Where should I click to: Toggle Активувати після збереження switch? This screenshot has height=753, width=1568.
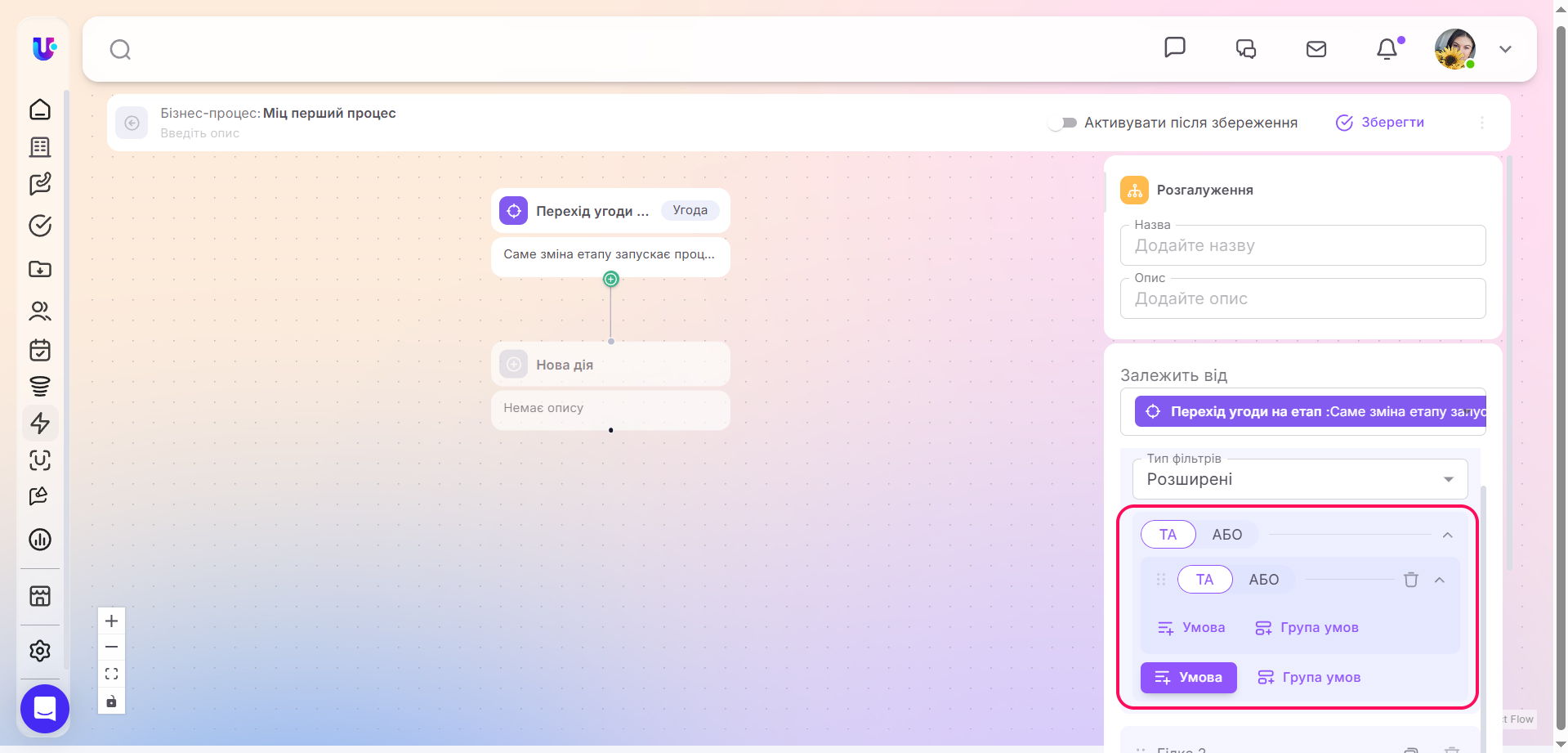pyautogui.click(x=1062, y=123)
